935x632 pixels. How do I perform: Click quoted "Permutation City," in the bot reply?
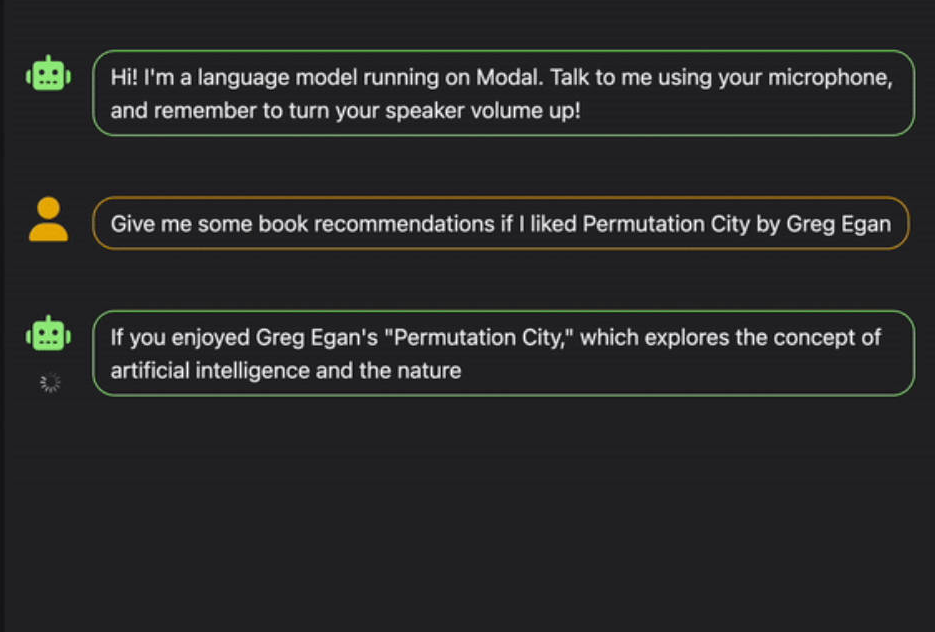[479, 337]
